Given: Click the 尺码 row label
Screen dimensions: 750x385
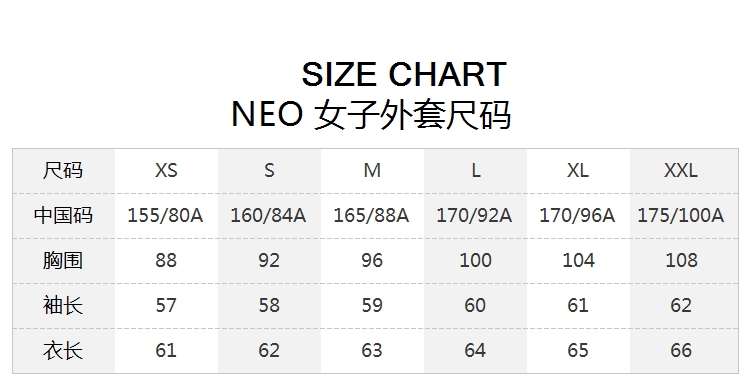Looking at the screenshot, I should coord(63,171).
